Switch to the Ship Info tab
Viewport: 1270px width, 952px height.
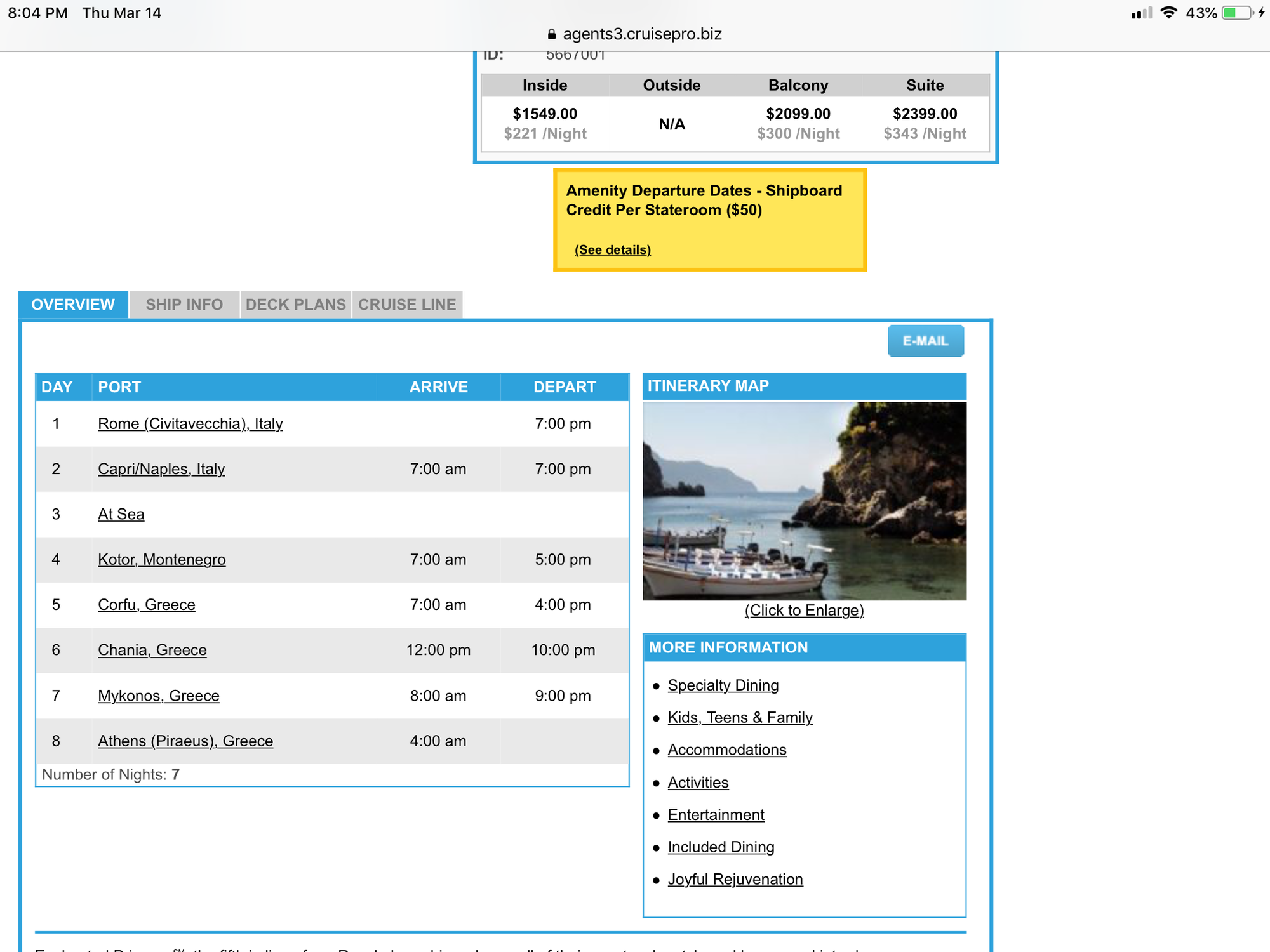pyautogui.click(x=184, y=305)
